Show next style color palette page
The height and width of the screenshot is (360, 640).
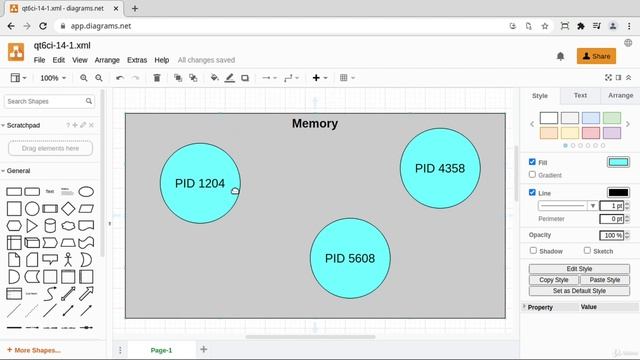pyautogui.click(x=628, y=124)
